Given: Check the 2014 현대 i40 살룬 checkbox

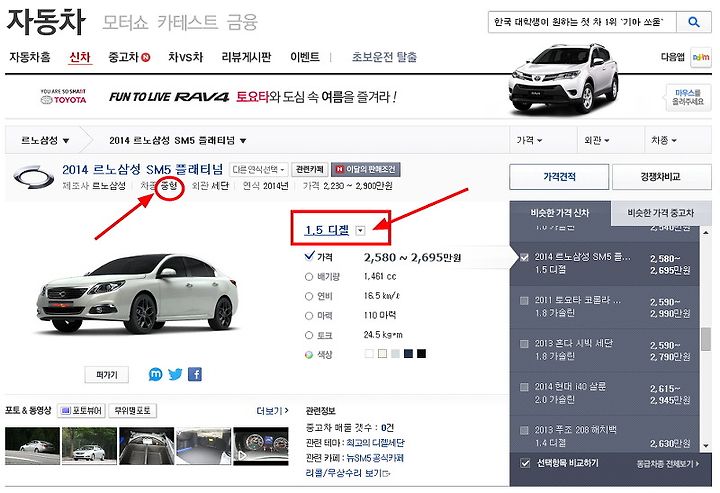Looking at the screenshot, I should point(524,387).
